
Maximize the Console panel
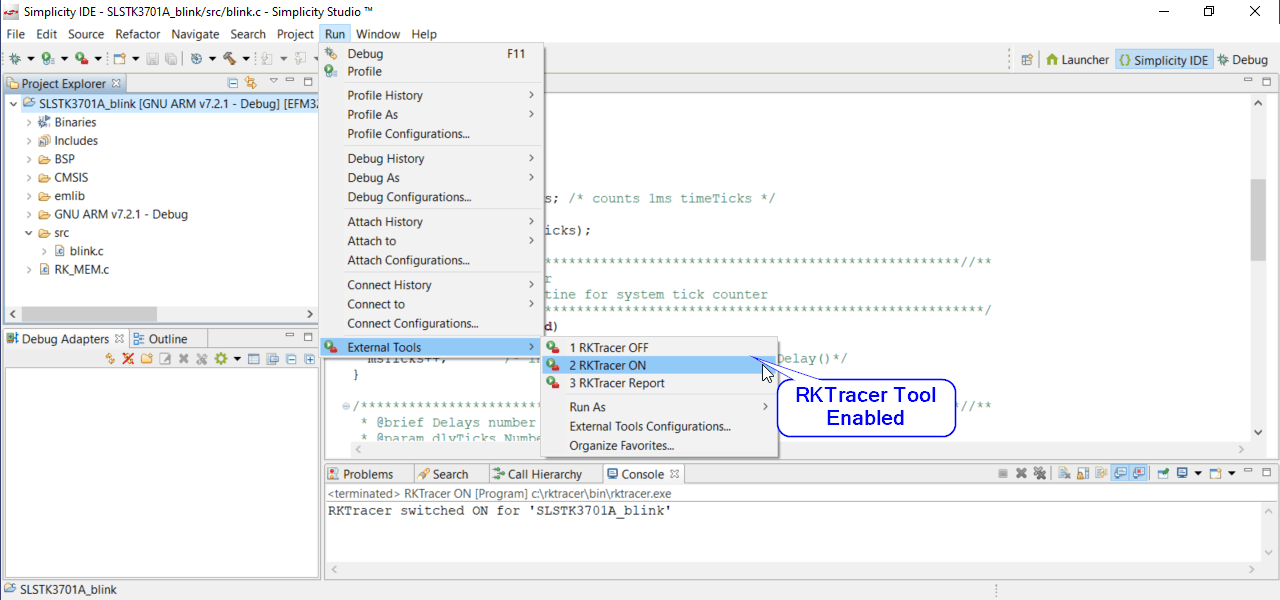pos(1266,471)
